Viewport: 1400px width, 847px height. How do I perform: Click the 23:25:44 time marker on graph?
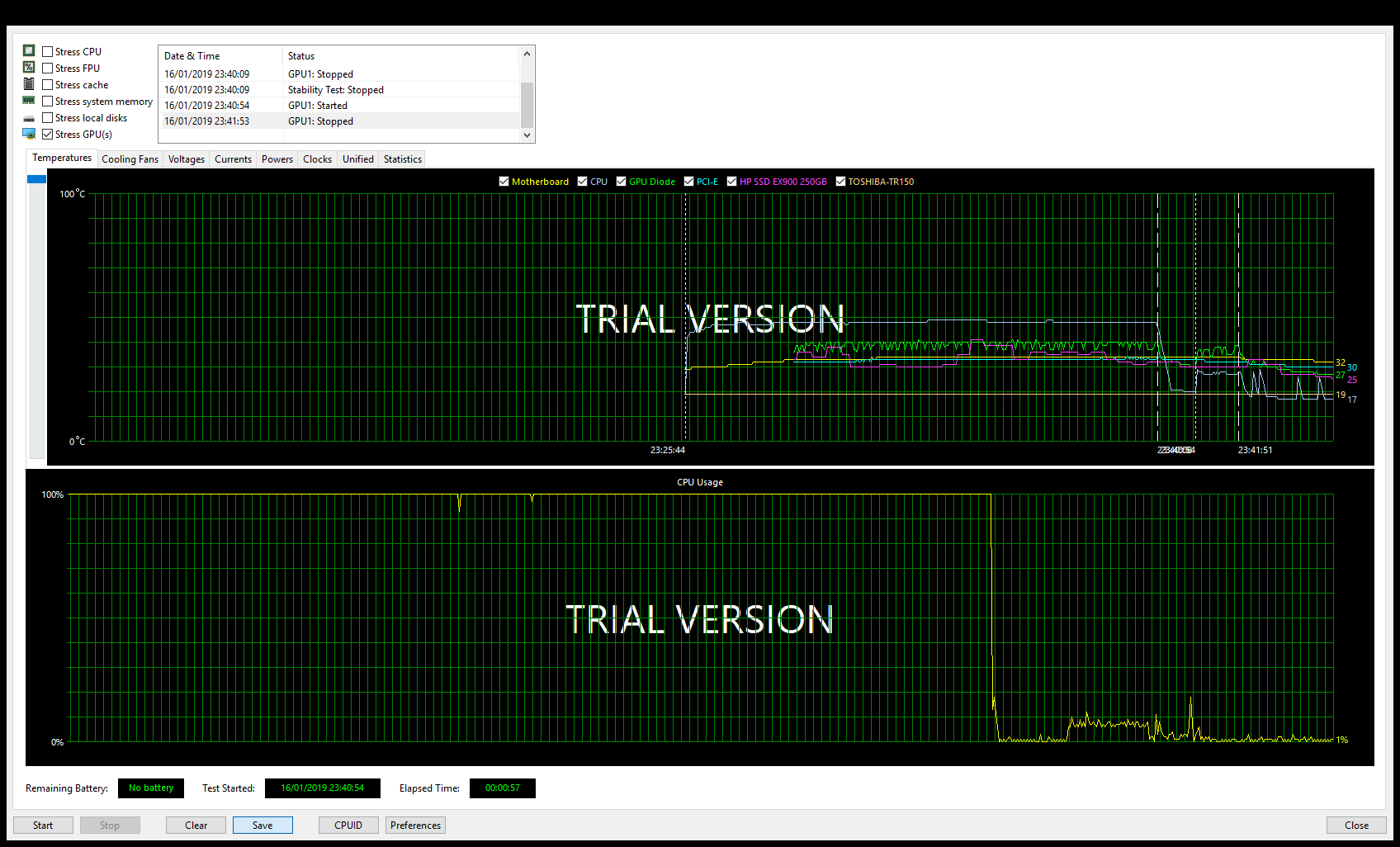[668, 451]
